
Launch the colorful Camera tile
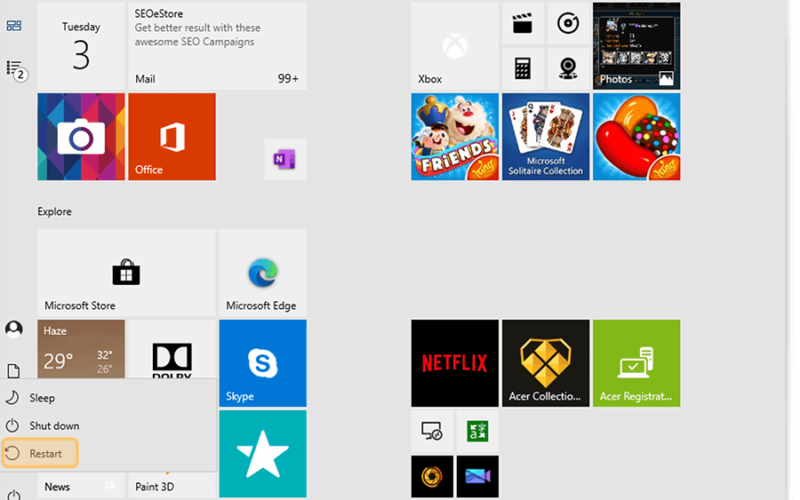pos(81,137)
